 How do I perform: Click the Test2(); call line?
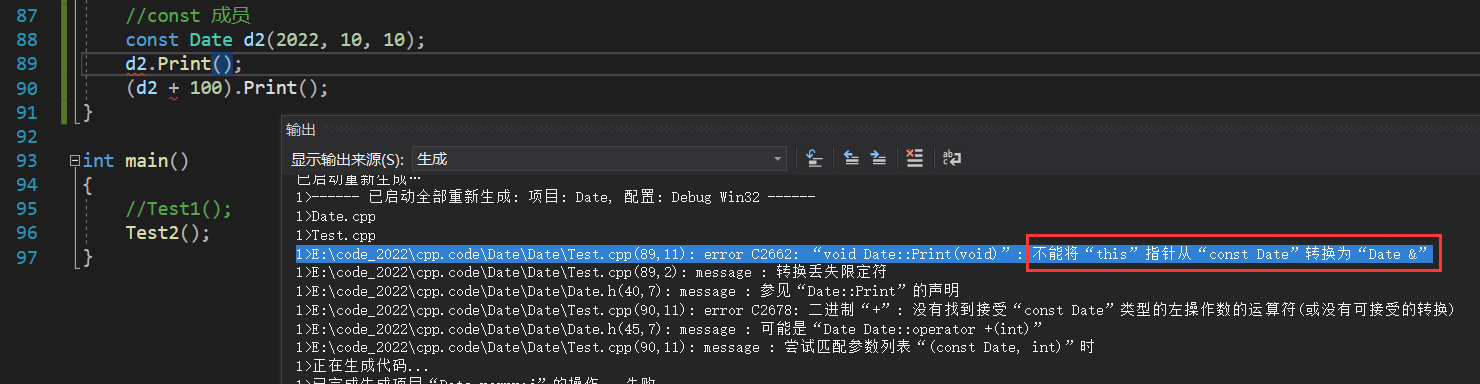168,233
